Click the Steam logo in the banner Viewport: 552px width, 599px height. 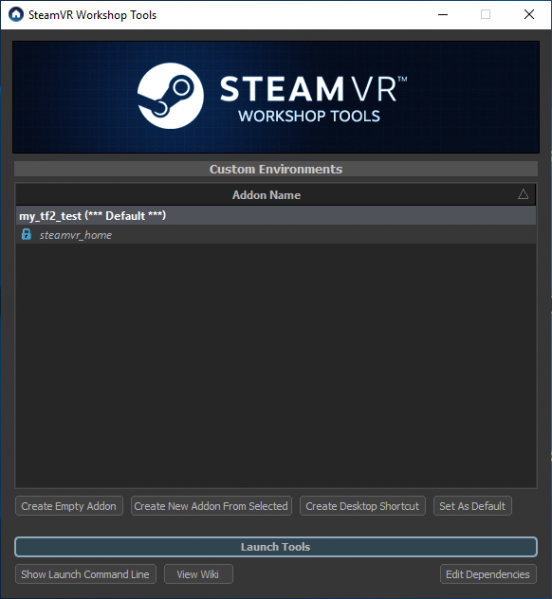(x=170, y=96)
